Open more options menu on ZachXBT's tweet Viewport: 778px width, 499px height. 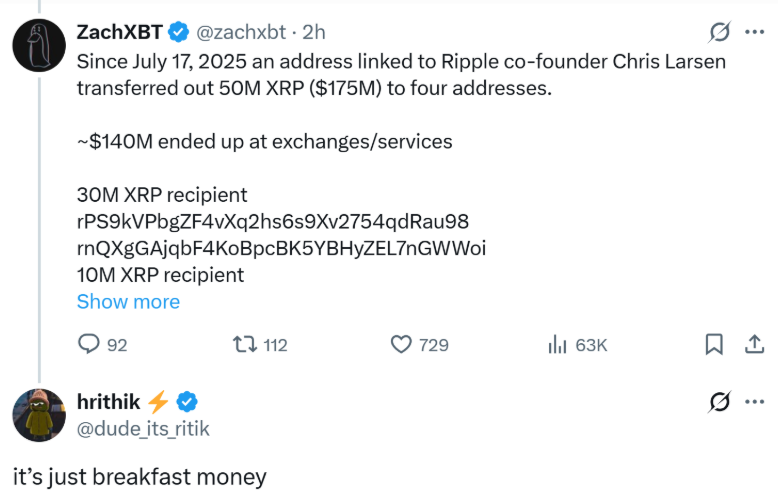click(x=754, y=33)
